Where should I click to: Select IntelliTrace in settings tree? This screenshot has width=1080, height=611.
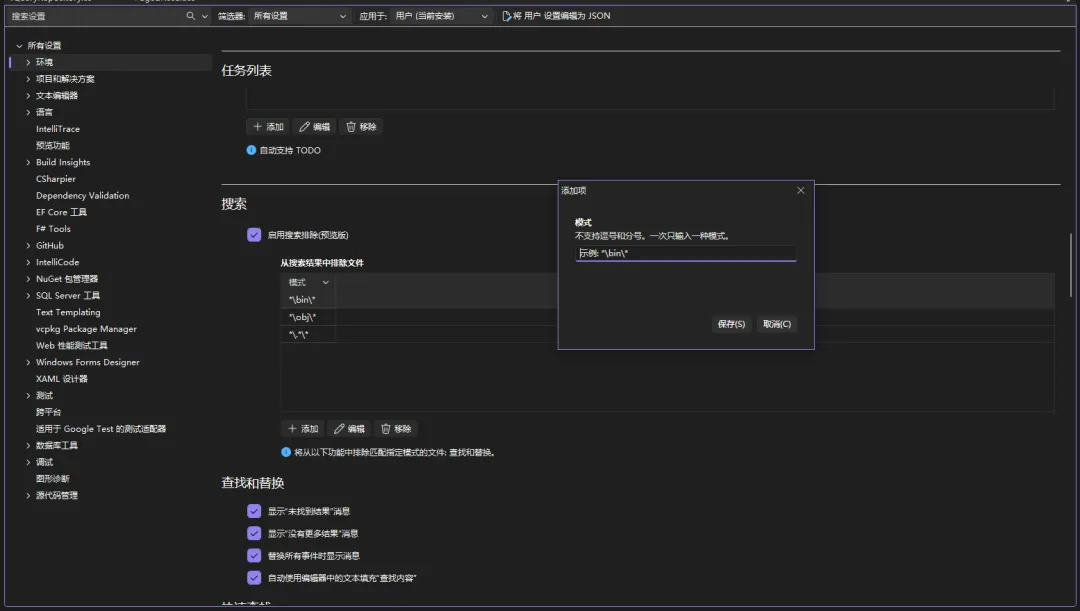58,129
